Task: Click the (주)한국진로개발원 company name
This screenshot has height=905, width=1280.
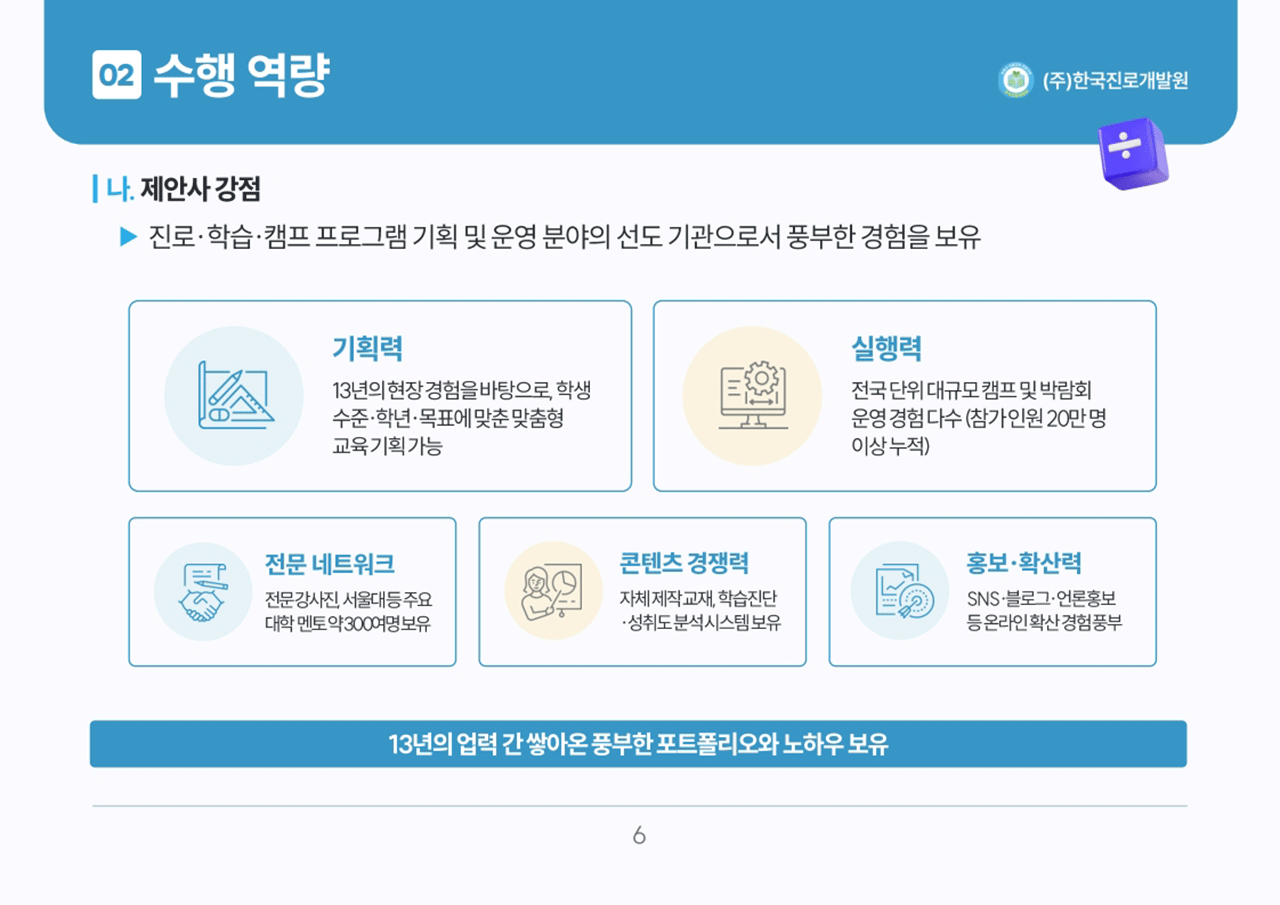Action: pos(1115,81)
